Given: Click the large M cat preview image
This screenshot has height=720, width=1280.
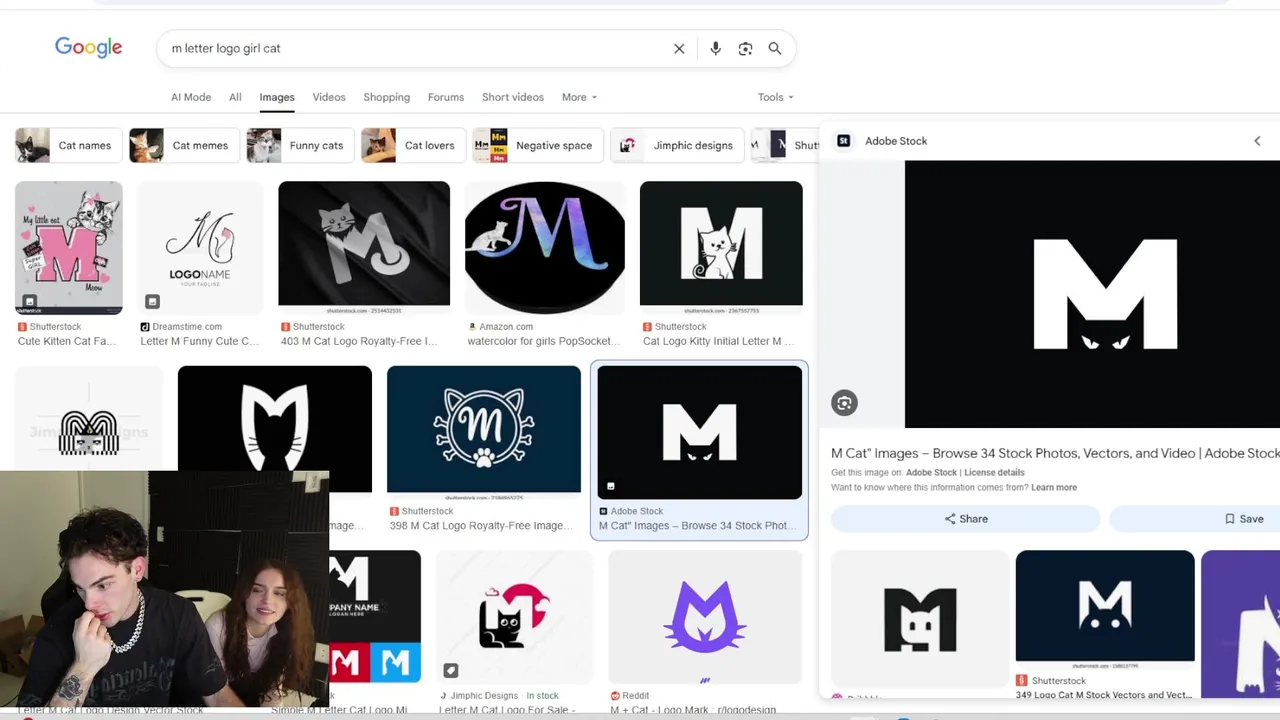Looking at the screenshot, I should tap(1092, 294).
